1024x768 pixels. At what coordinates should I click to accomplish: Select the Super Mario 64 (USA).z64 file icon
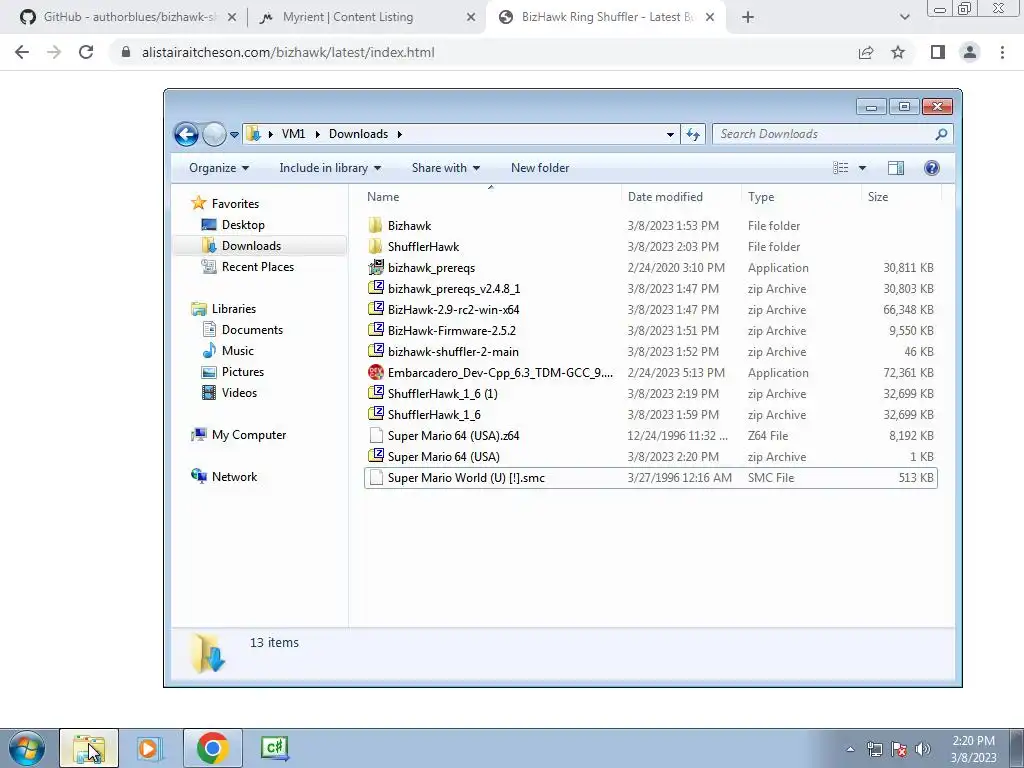[376, 436]
